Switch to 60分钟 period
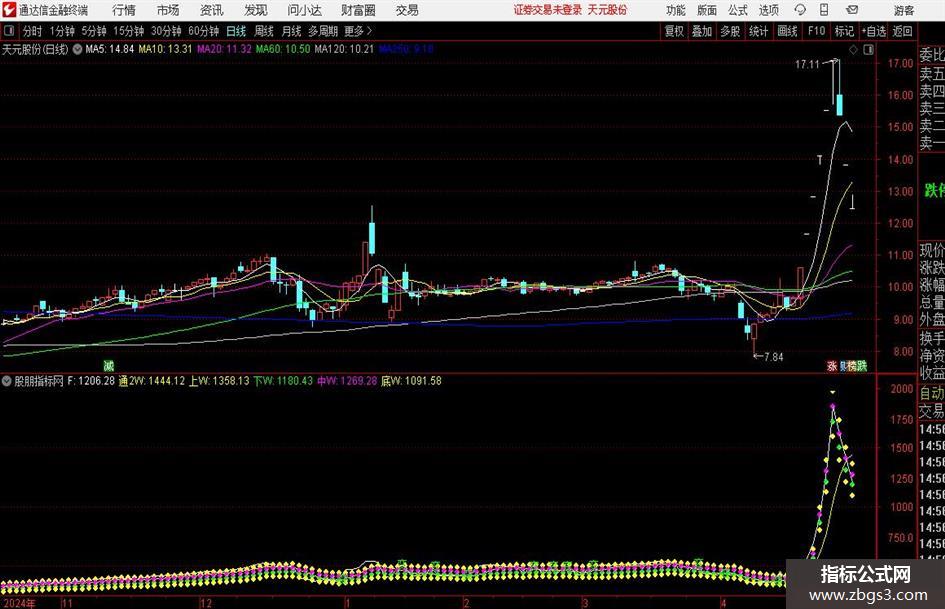Image resolution: width=945 pixels, height=609 pixels. tap(204, 31)
